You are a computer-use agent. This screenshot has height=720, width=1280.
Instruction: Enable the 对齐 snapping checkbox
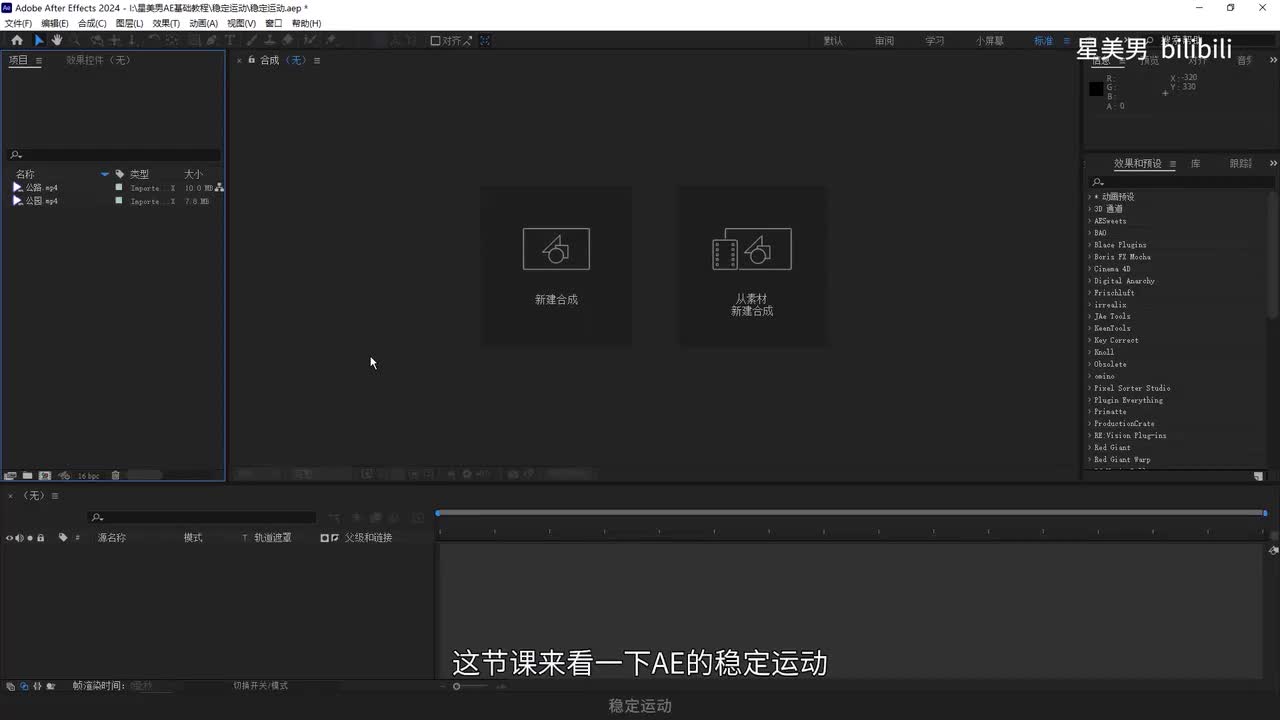pyautogui.click(x=435, y=40)
